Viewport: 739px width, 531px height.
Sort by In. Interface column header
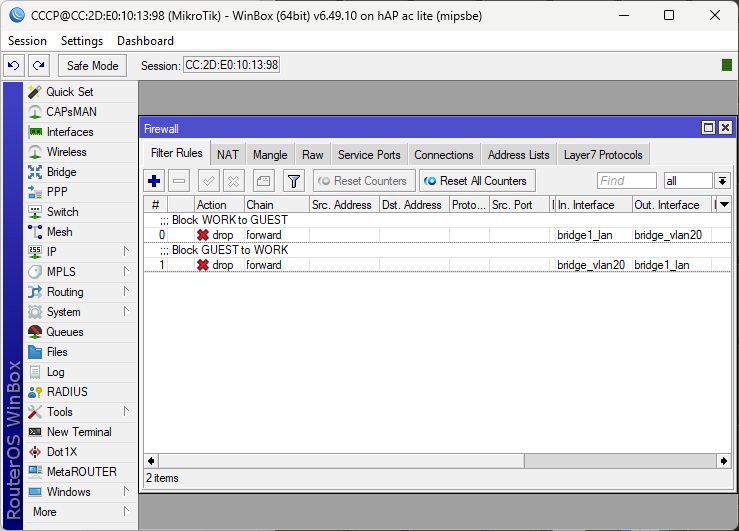(x=593, y=205)
